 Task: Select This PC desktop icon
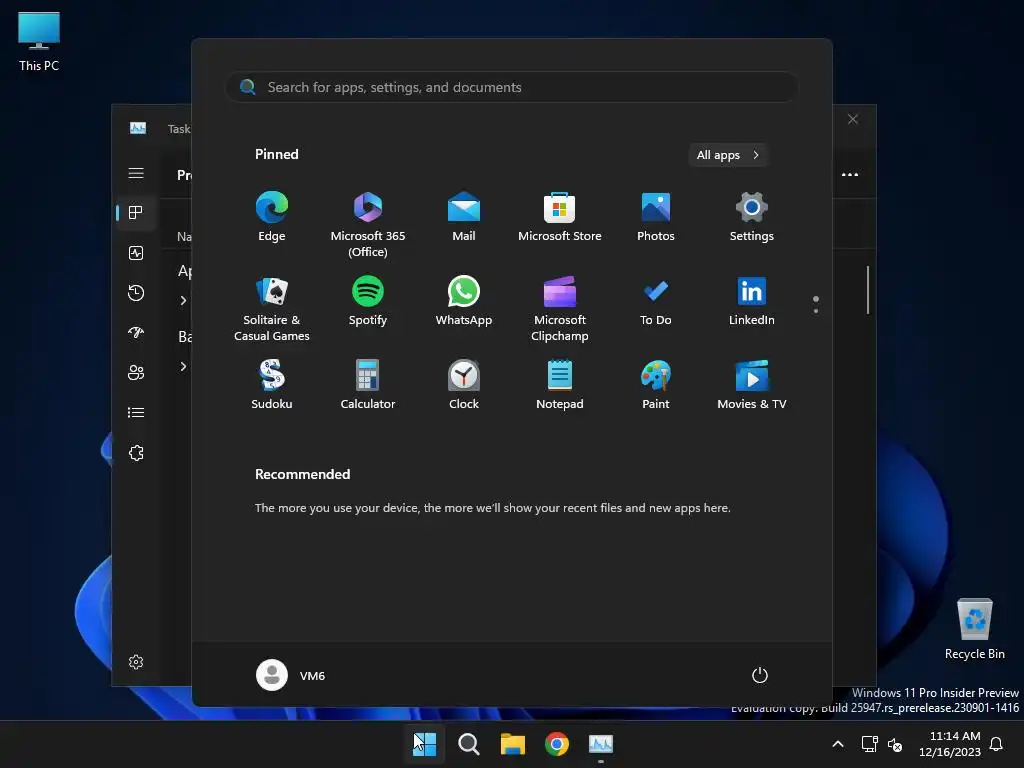click(39, 42)
